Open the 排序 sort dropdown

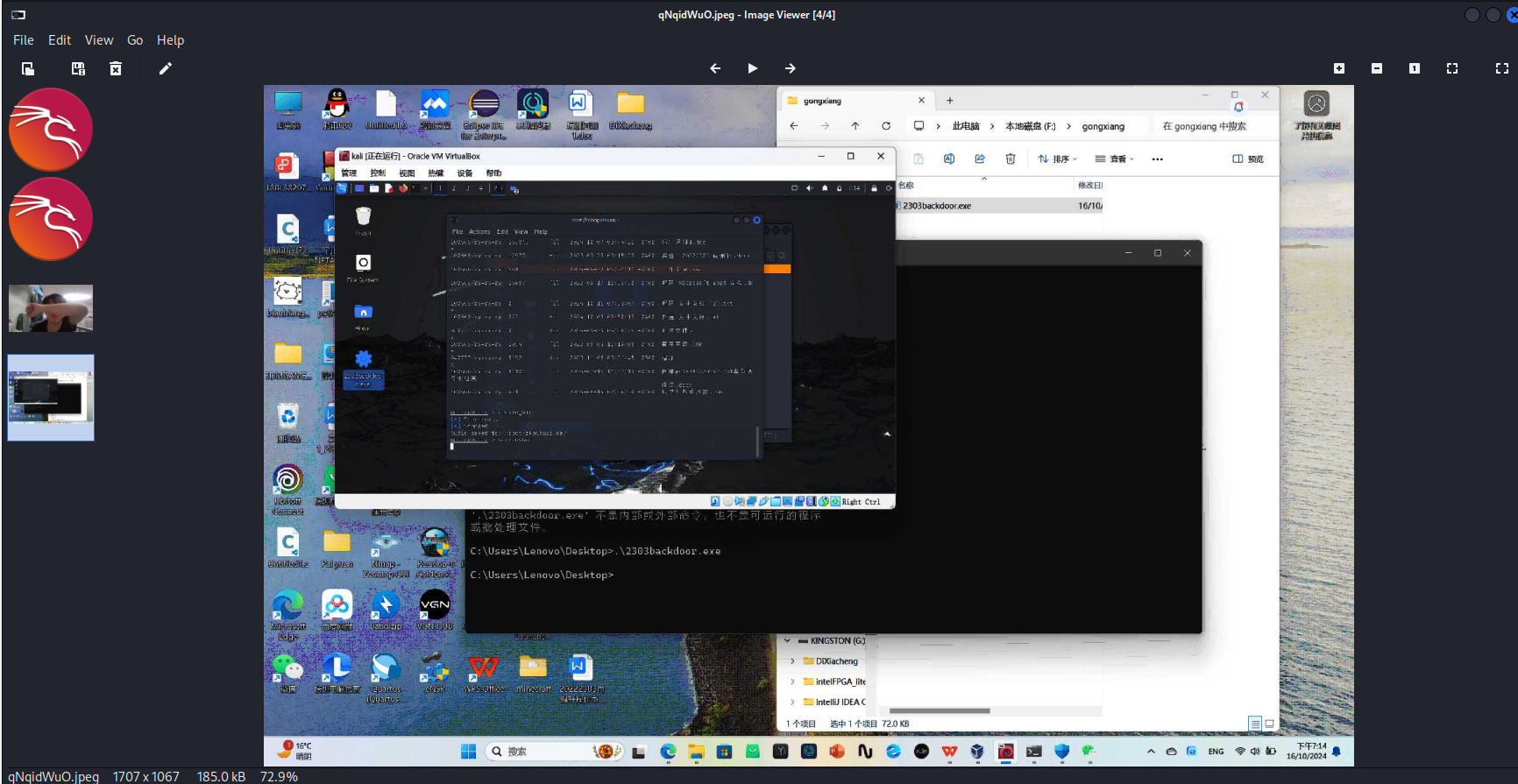point(1058,159)
